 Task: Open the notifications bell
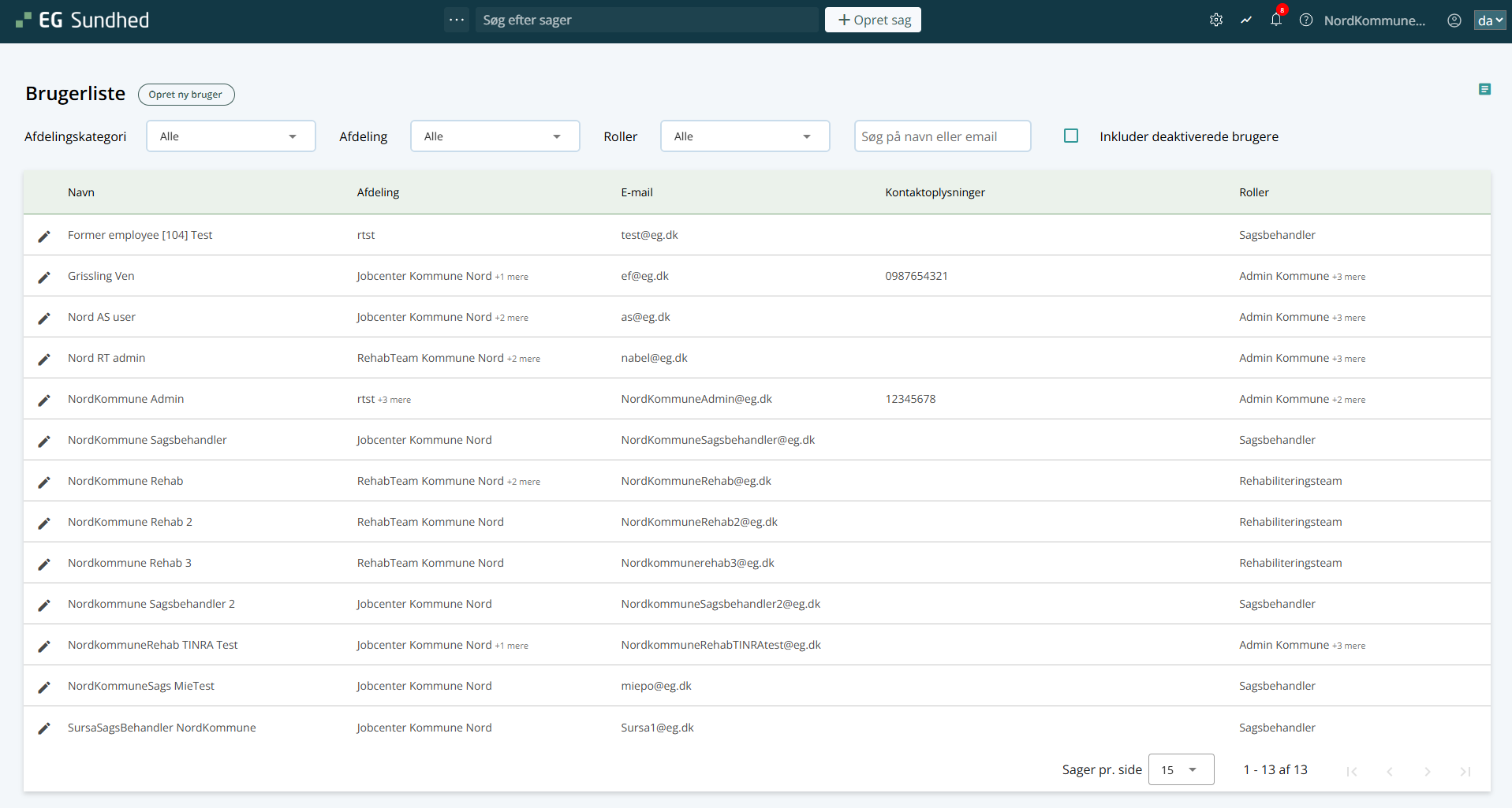[1276, 20]
